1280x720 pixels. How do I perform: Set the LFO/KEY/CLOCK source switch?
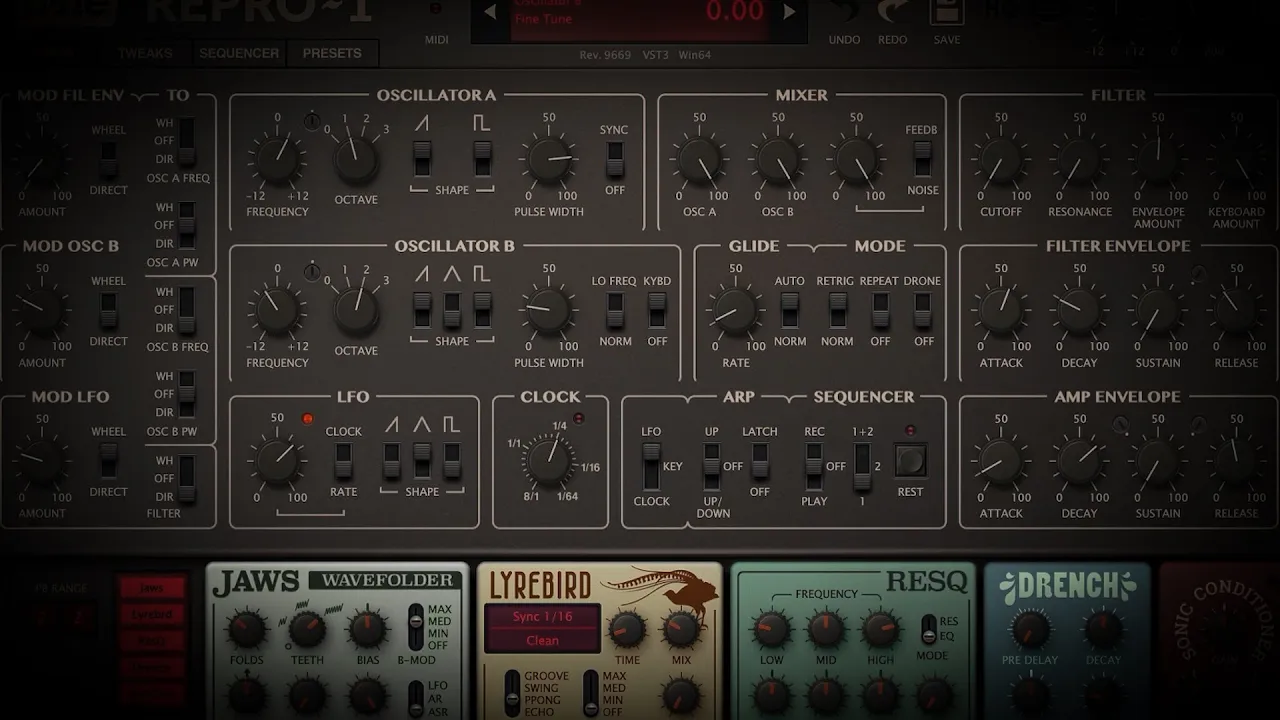(x=651, y=467)
